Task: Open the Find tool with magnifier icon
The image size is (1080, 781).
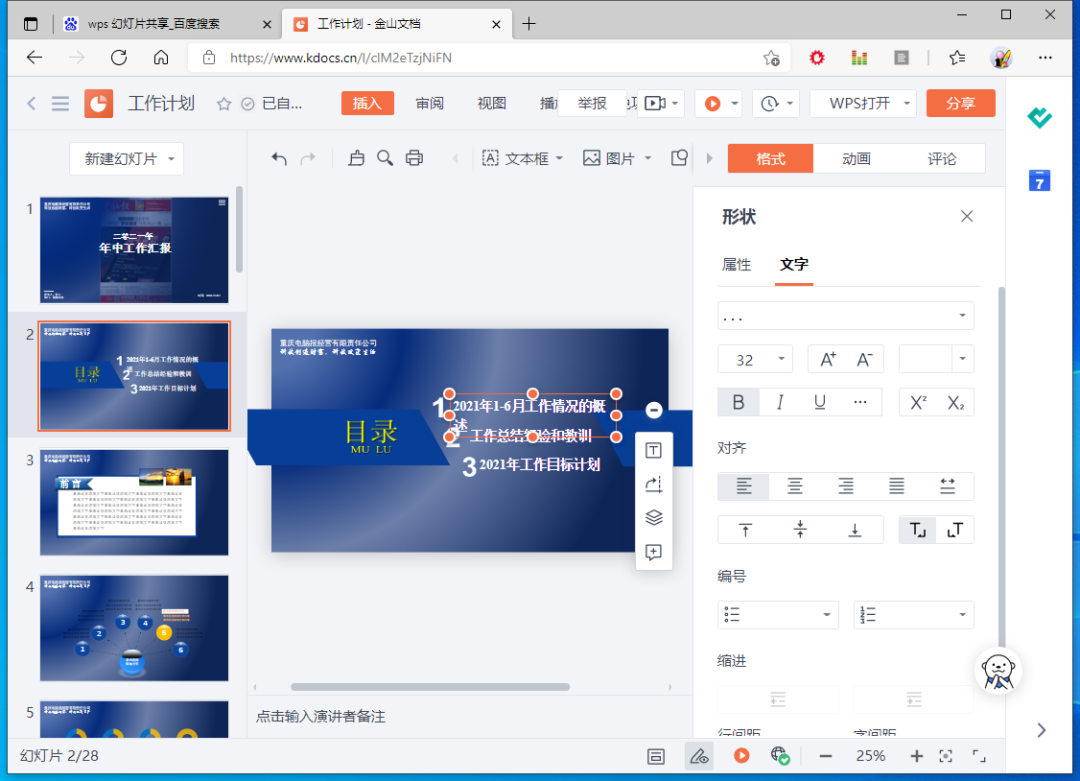Action: (x=386, y=157)
